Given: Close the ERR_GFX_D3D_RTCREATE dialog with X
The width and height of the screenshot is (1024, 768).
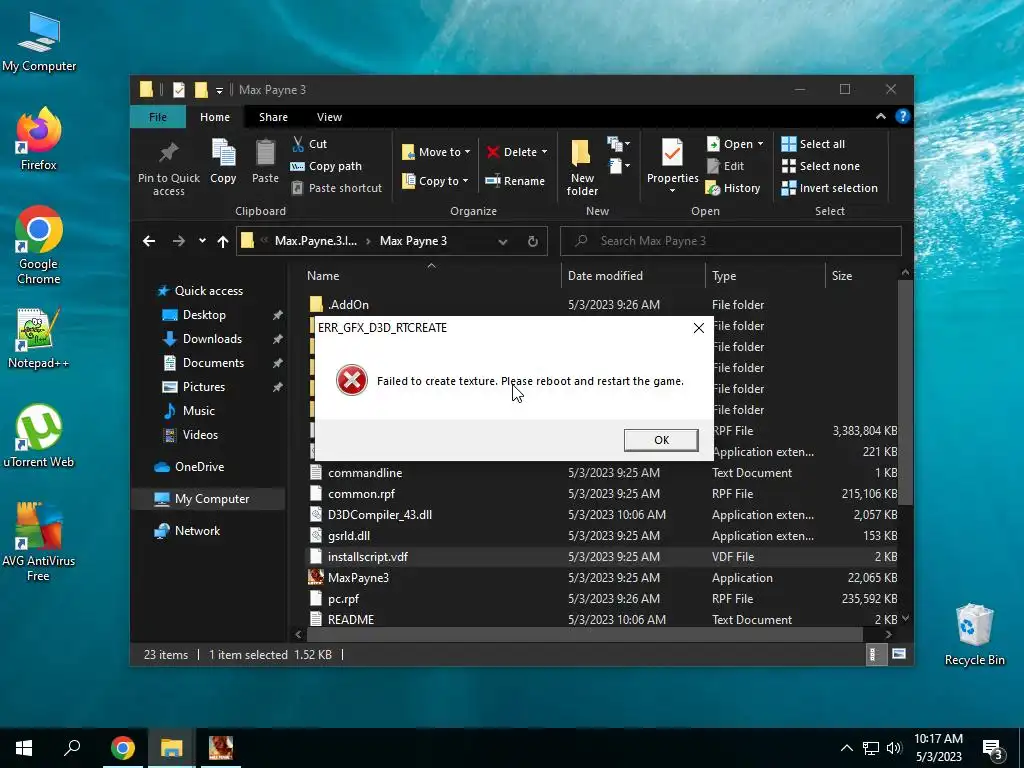Looking at the screenshot, I should pos(699,328).
